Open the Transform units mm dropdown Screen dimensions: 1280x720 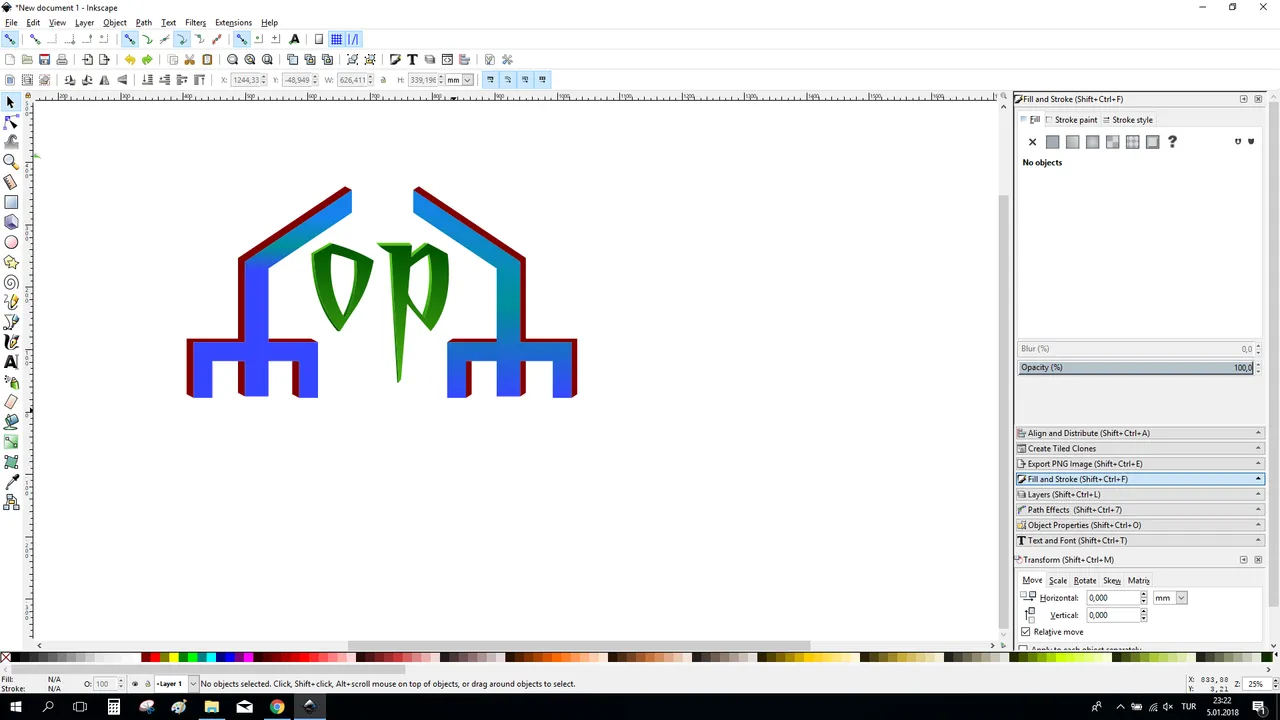click(x=1169, y=598)
